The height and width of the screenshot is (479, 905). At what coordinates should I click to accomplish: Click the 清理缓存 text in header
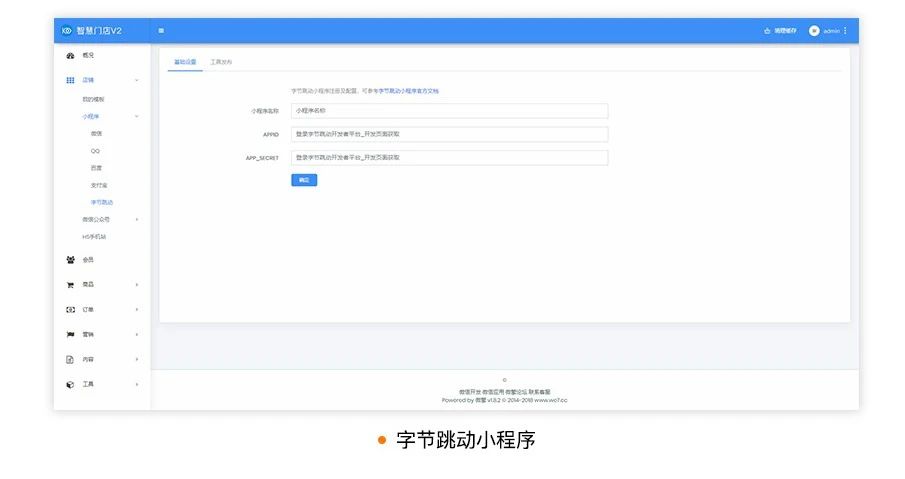click(785, 31)
